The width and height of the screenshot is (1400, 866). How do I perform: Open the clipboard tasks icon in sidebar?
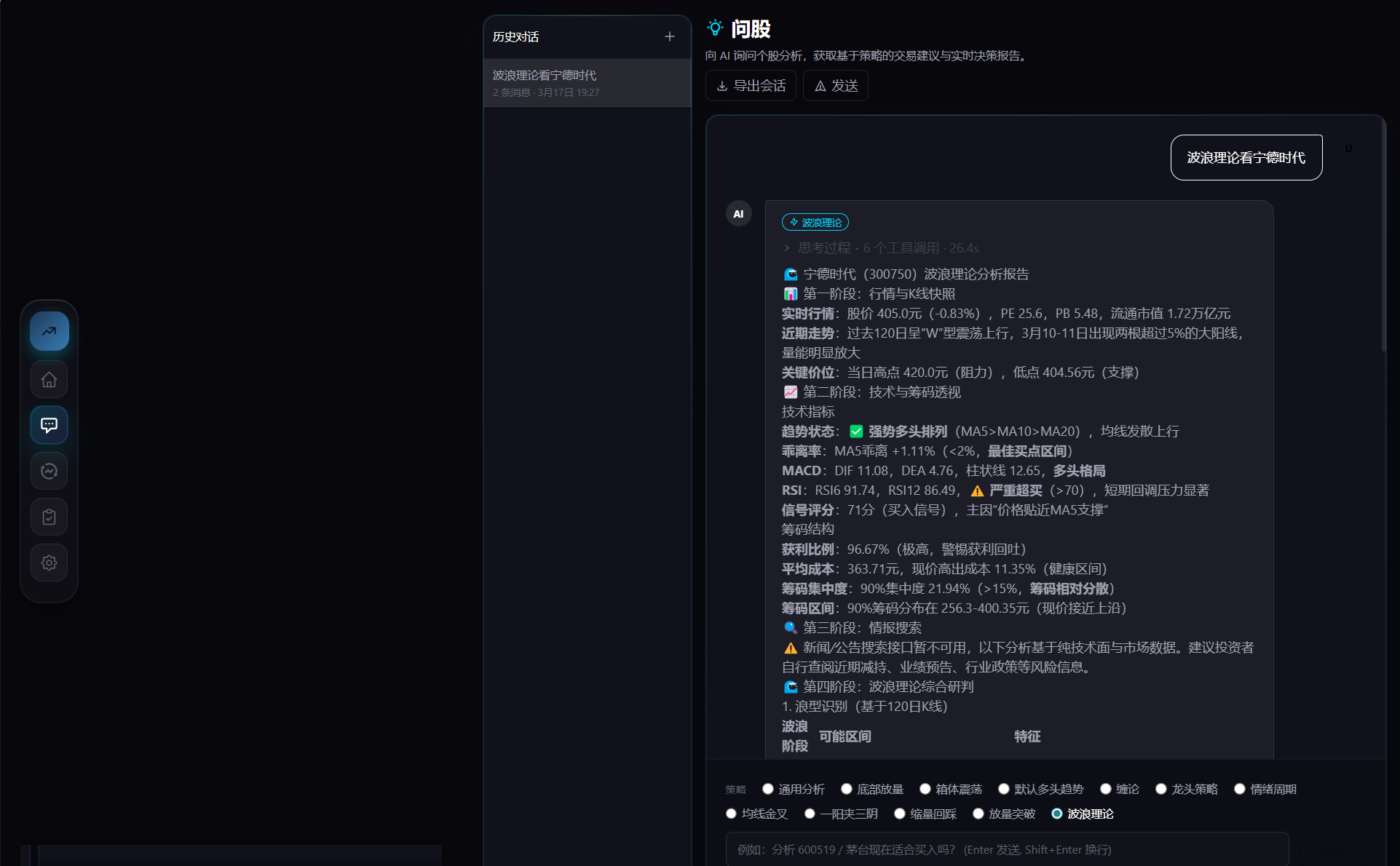pos(49,517)
